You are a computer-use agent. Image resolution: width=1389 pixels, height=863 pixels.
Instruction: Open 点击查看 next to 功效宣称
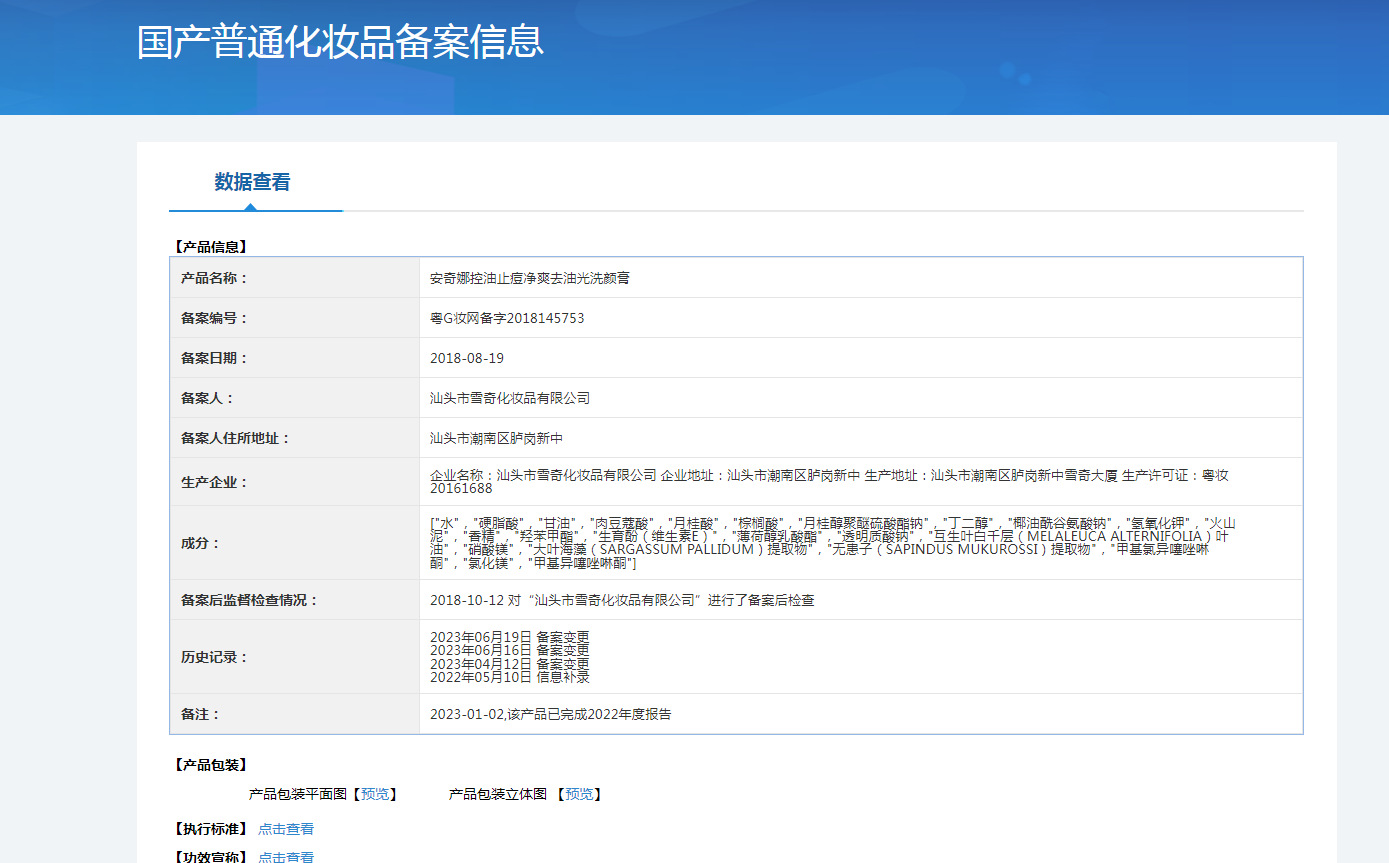pos(286,857)
